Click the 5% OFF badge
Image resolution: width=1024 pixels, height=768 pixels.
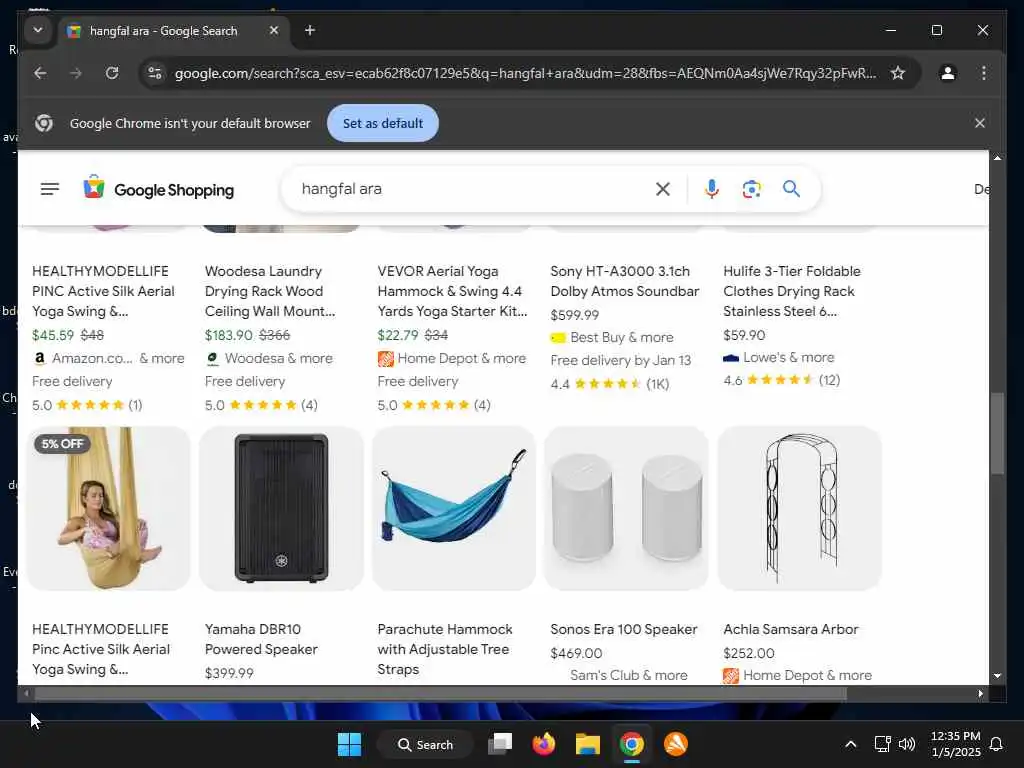(x=62, y=444)
